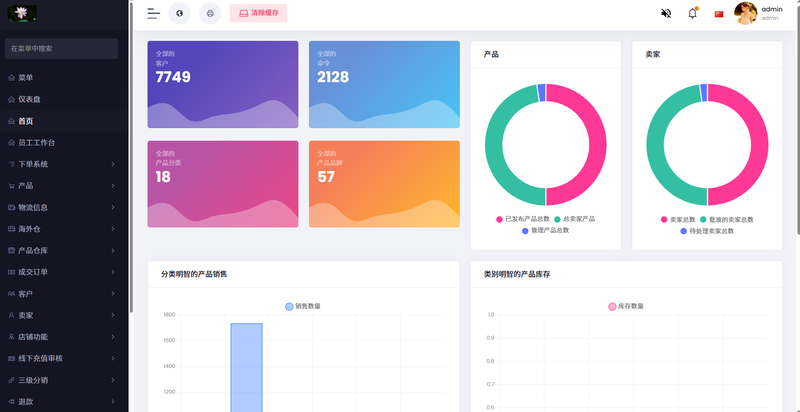Screen dimensions: 800x412
Task: Expand 店铺功能 chevron arrow
Action: (x=113, y=337)
